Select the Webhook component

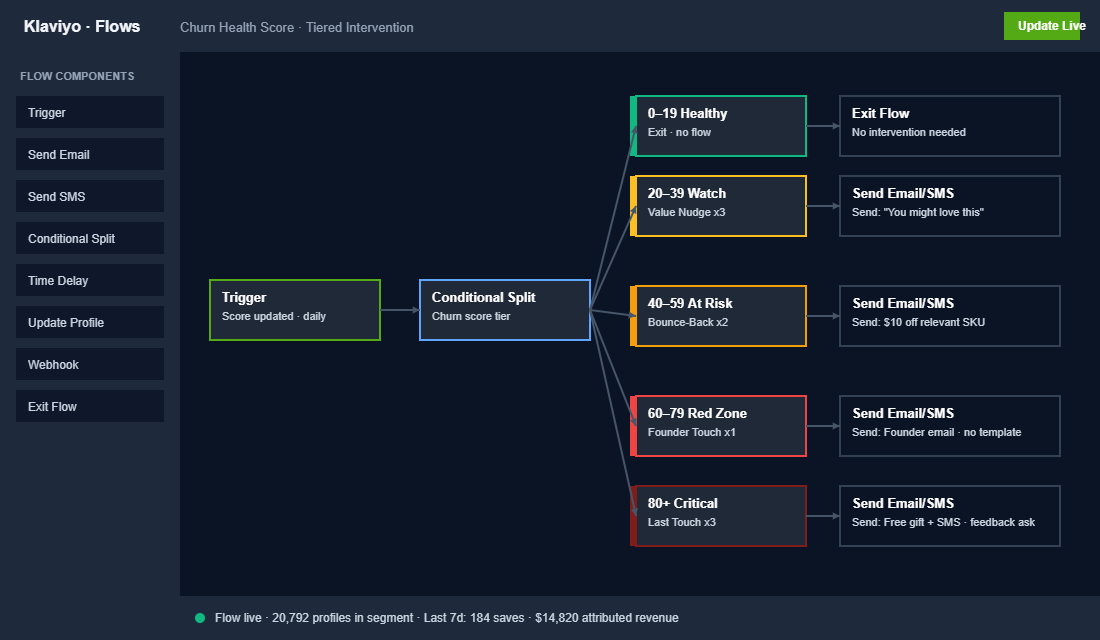90,364
